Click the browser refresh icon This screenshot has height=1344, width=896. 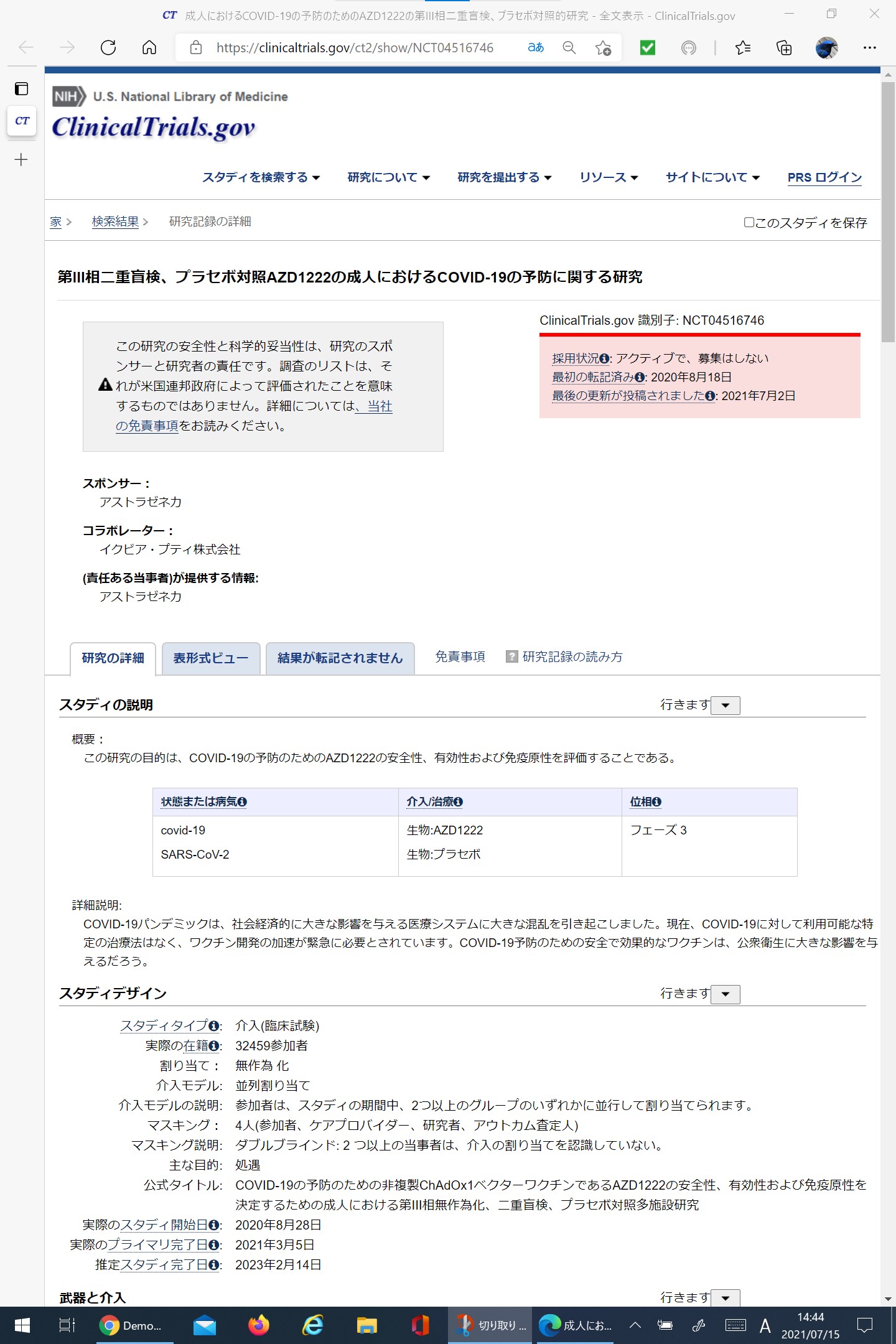(108, 48)
